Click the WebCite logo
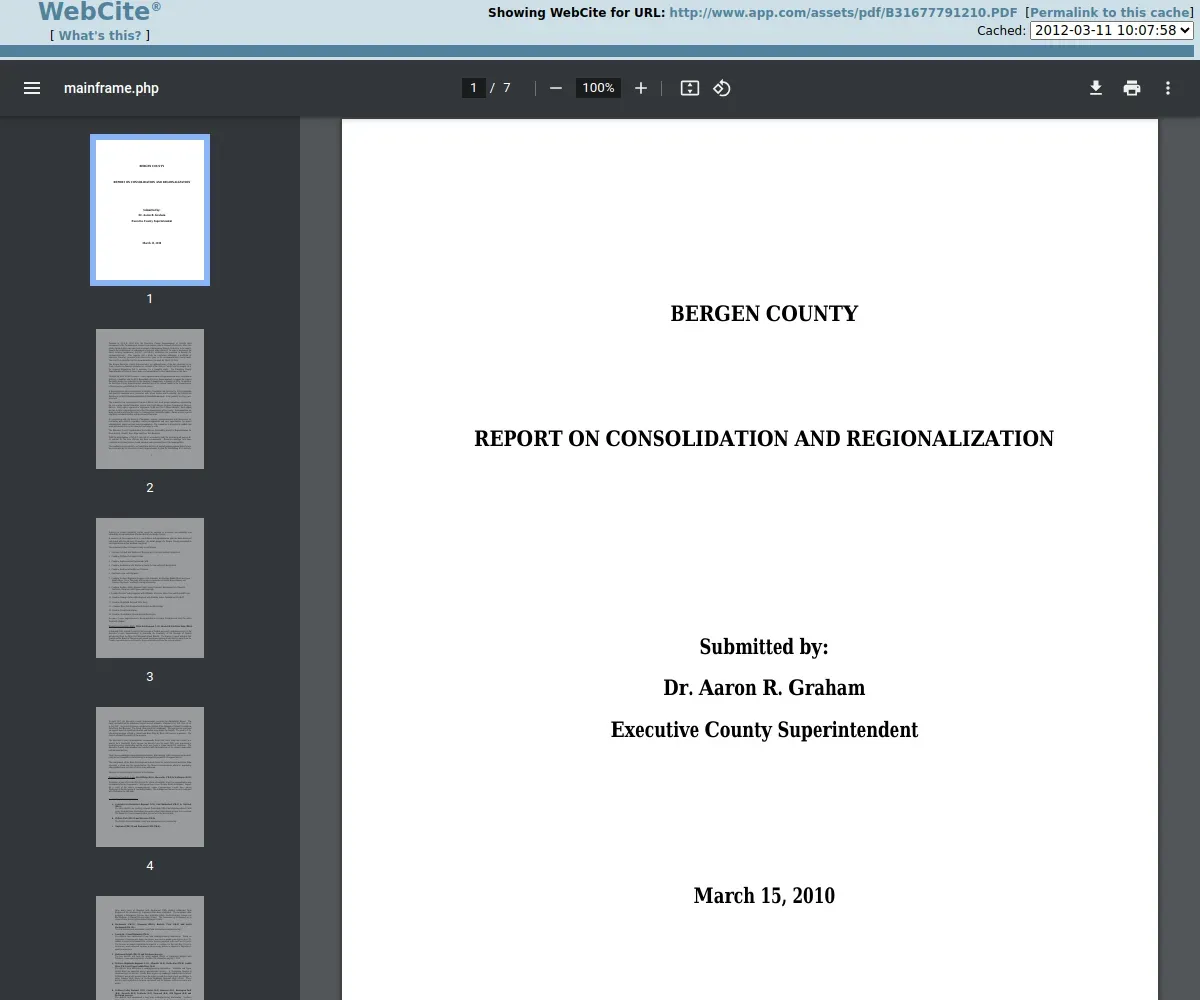 click(x=99, y=12)
